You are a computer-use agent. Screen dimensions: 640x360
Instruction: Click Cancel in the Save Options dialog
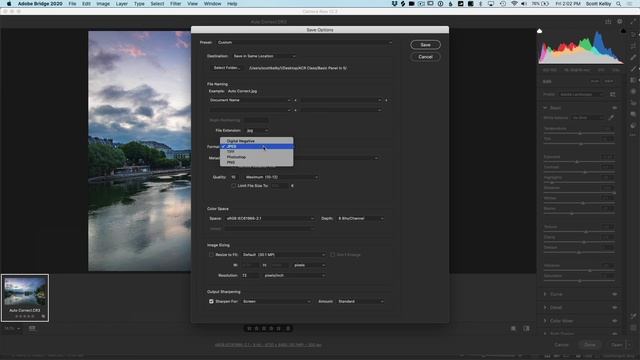[425, 57]
